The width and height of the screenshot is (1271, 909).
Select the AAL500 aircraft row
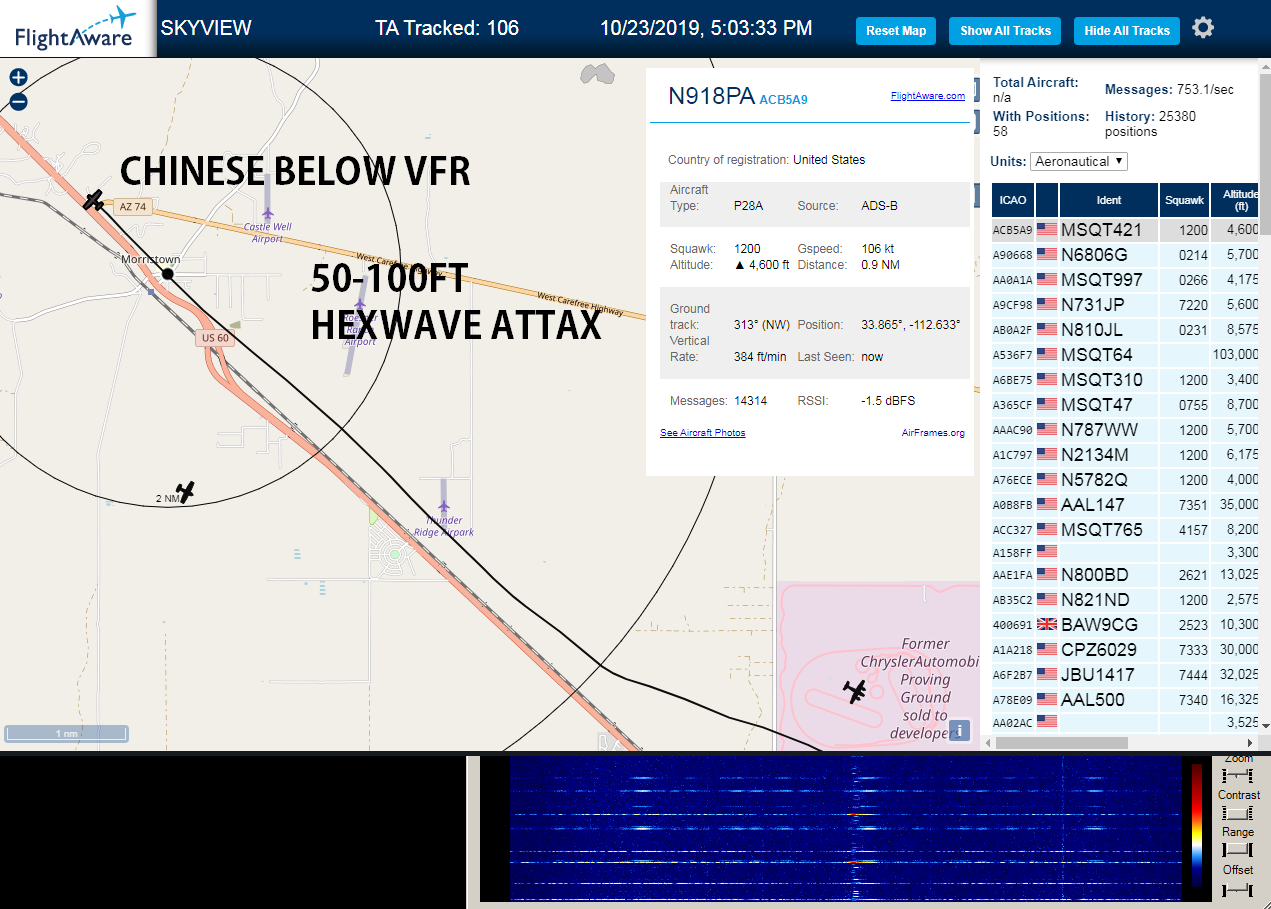(x=1126, y=700)
